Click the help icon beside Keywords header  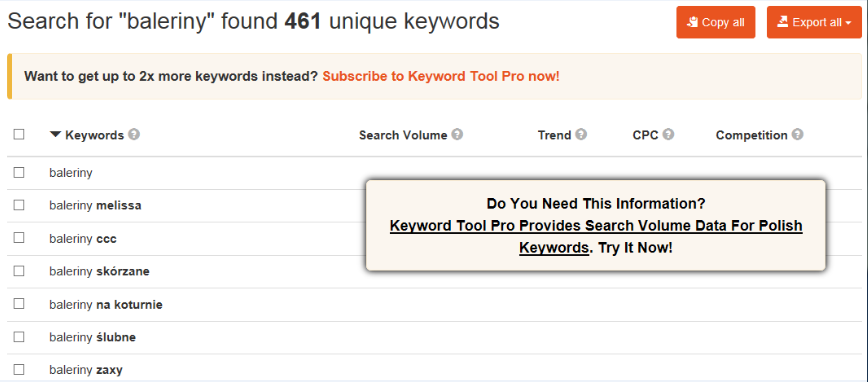click(134, 135)
